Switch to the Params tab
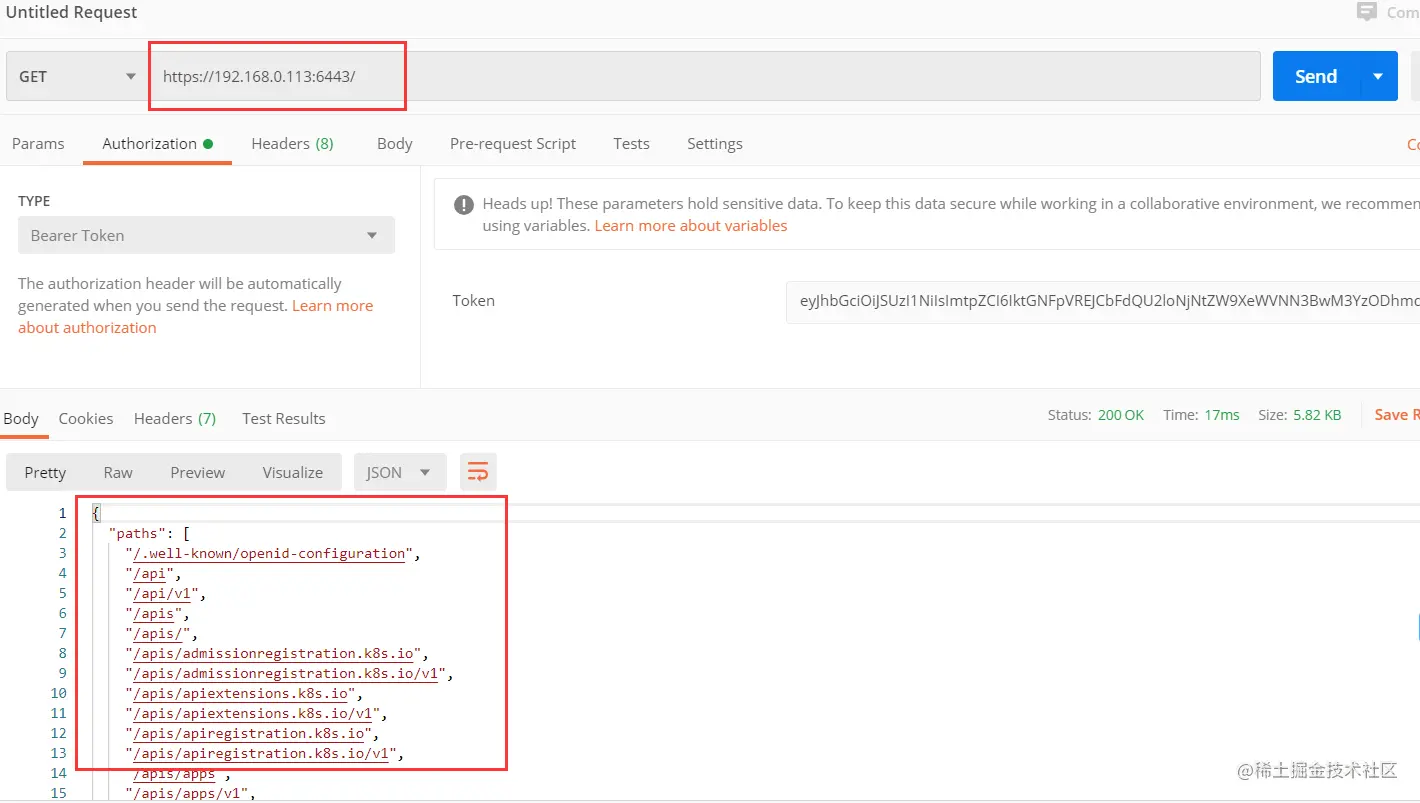The height and width of the screenshot is (803, 1420). click(x=38, y=143)
